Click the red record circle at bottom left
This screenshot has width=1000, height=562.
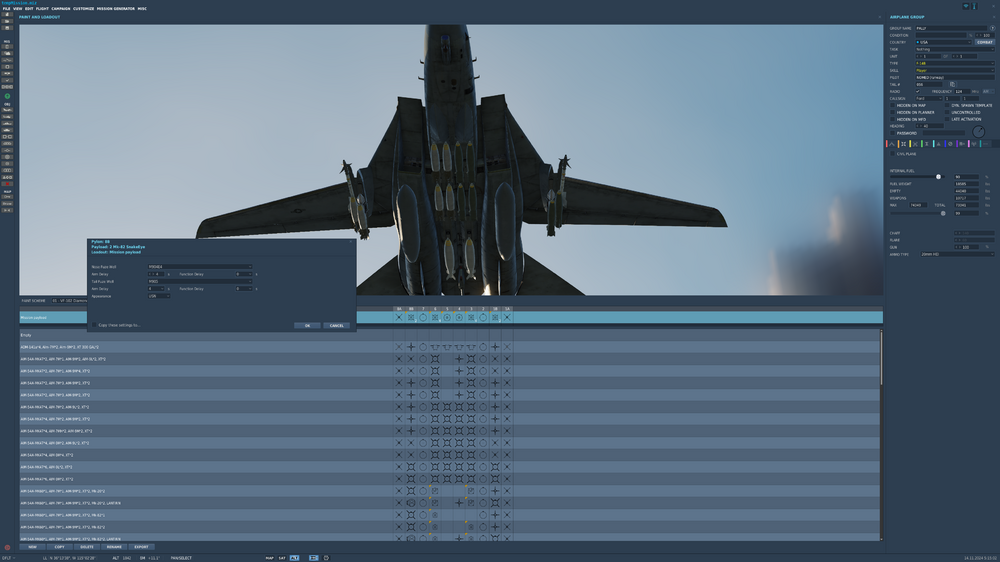coord(7,547)
